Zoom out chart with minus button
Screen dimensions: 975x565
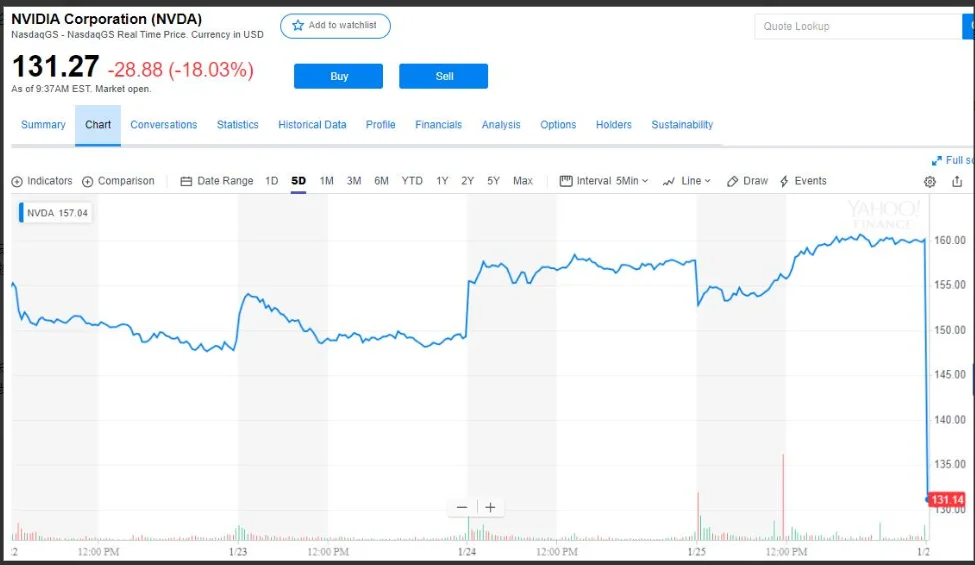click(x=462, y=507)
